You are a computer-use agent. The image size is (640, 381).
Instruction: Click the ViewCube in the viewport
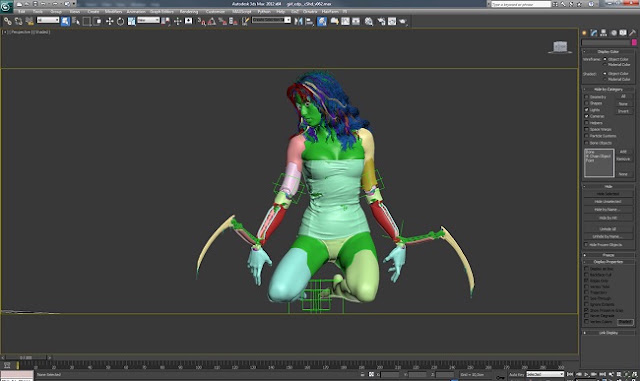click(x=560, y=47)
